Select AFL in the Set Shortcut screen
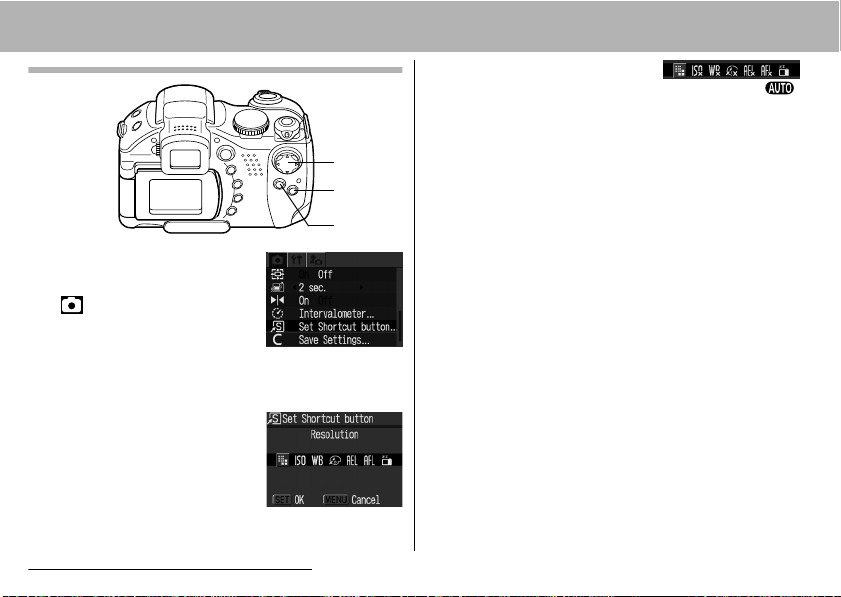This screenshot has height=597, width=841. [x=369, y=460]
